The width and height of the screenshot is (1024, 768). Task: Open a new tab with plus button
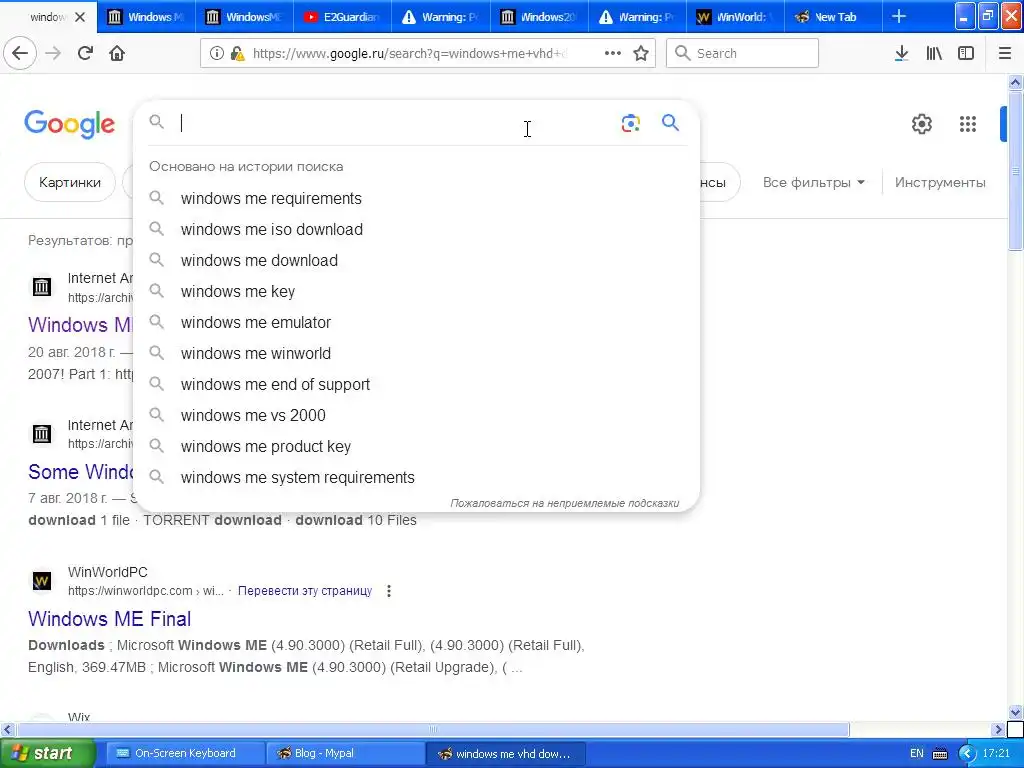[899, 16]
